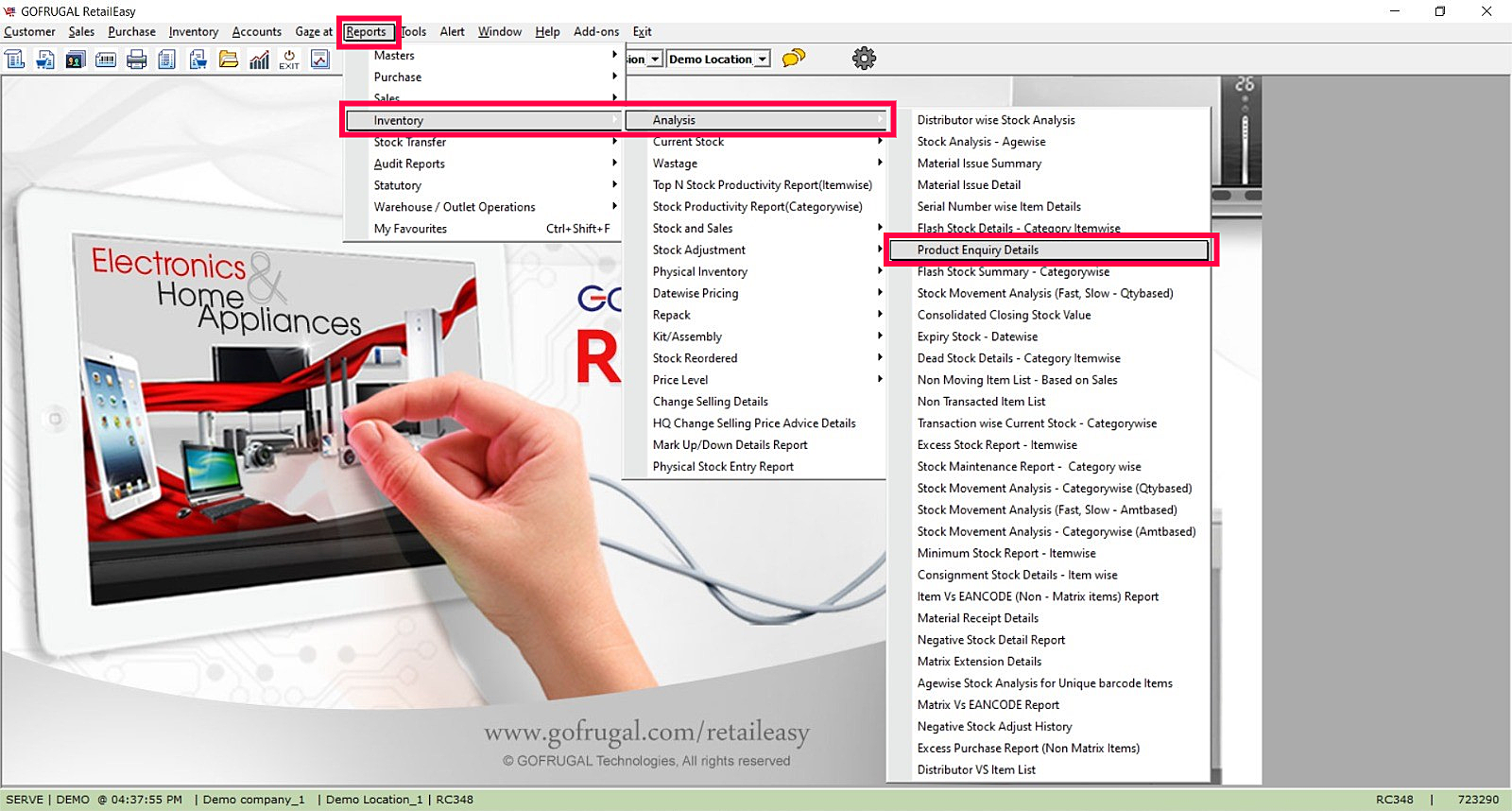Select Inventory in the Reports menu
Image resolution: width=1512 pixels, height=811 pixels.
(x=483, y=120)
